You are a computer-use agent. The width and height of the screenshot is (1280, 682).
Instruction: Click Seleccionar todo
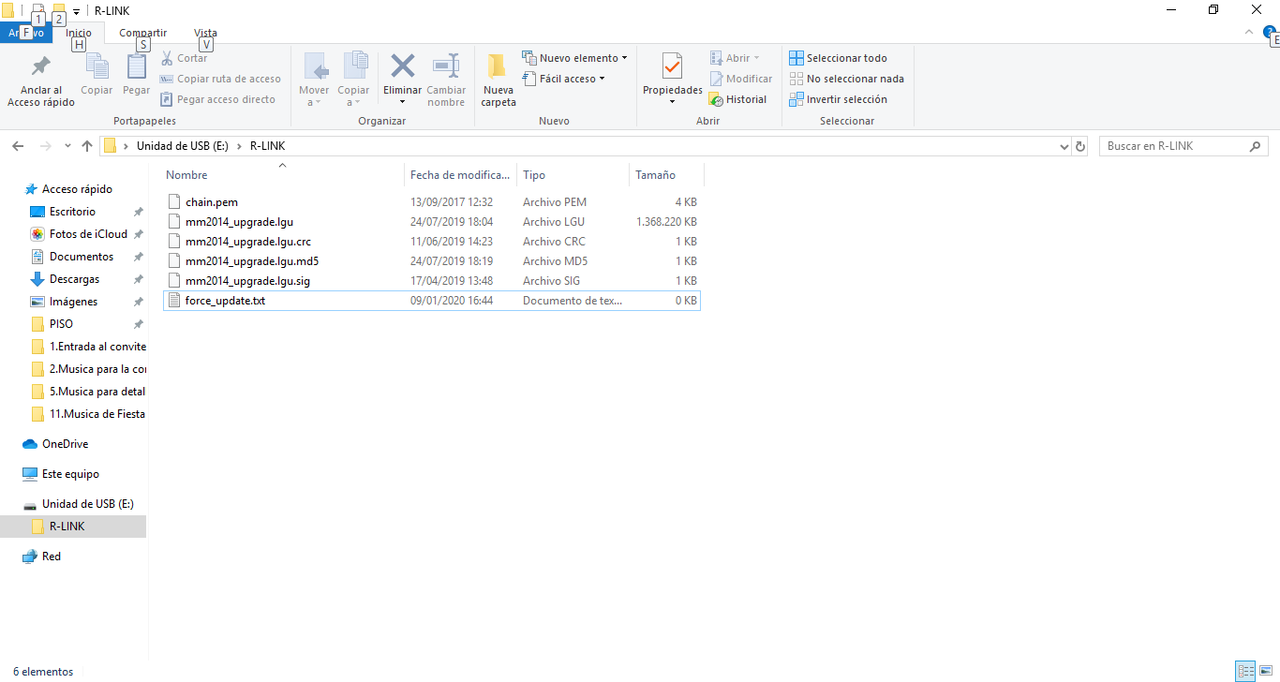point(838,58)
